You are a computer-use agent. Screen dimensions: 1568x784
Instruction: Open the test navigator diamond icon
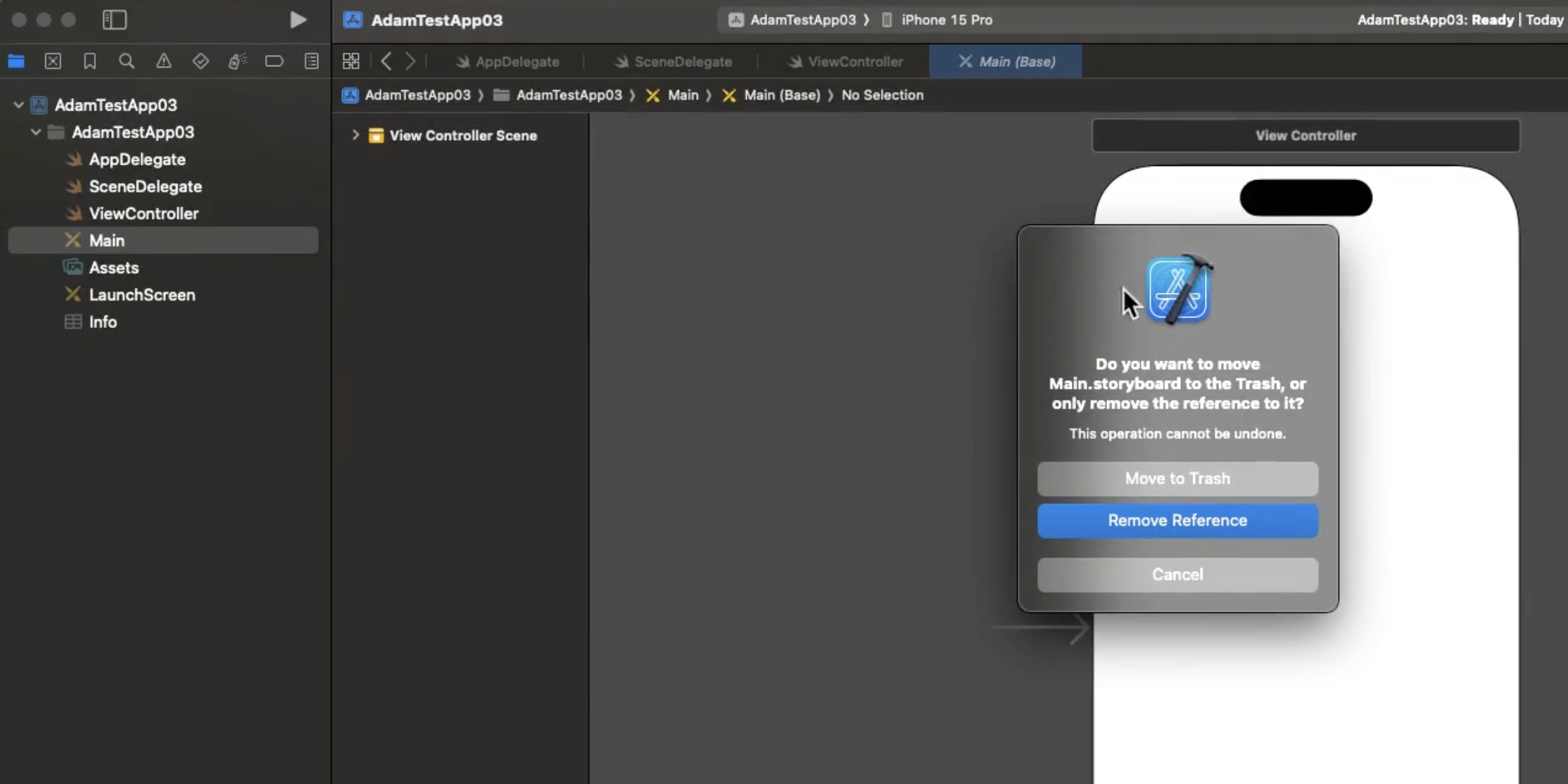(201, 61)
